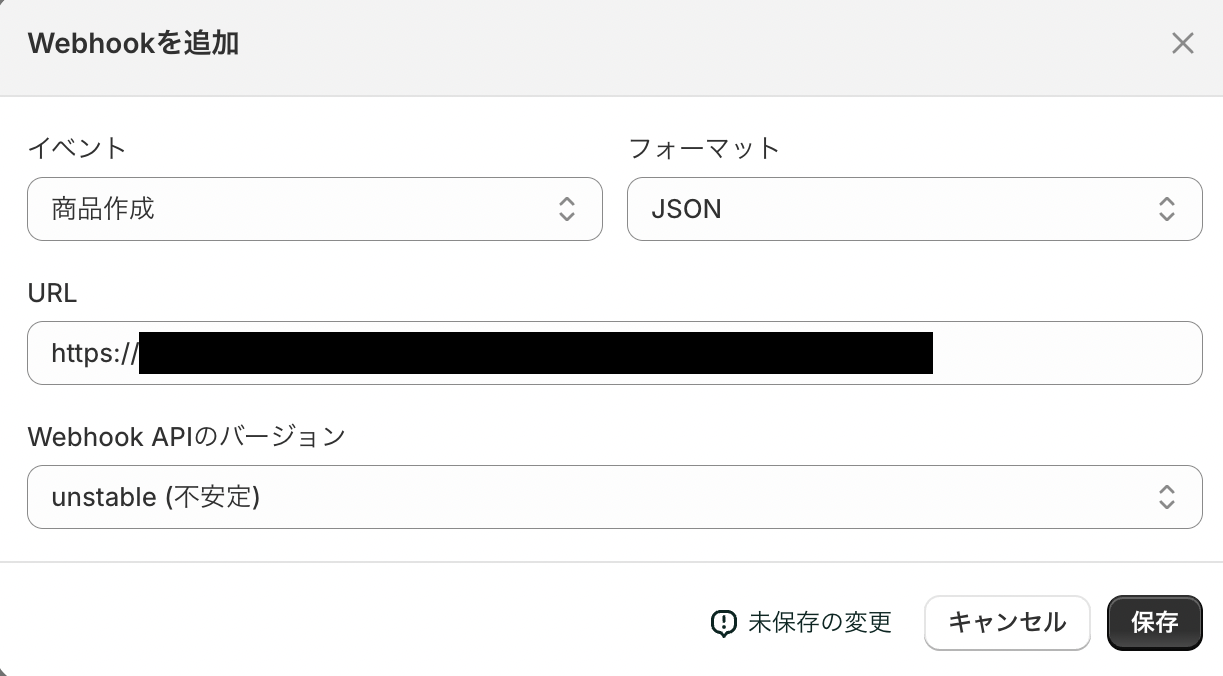The width and height of the screenshot is (1223, 676).
Task: Click the blacked-out part of the URL
Action: coord(535,353)
